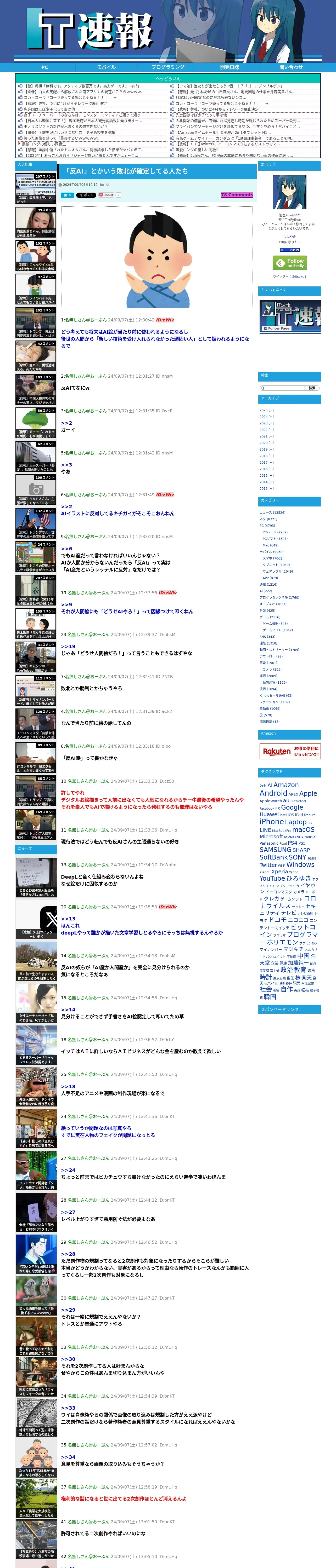This screenshot has width=336, height=1568.
Task: Open the スマホ (7061) category
Action: pyautogui.click(x=273, y=558)
